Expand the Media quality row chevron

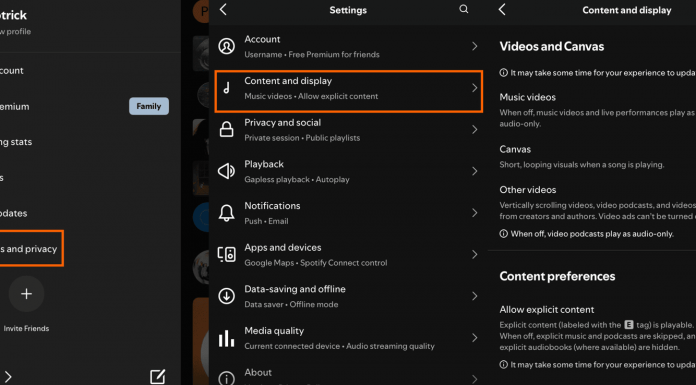point(475,338)
